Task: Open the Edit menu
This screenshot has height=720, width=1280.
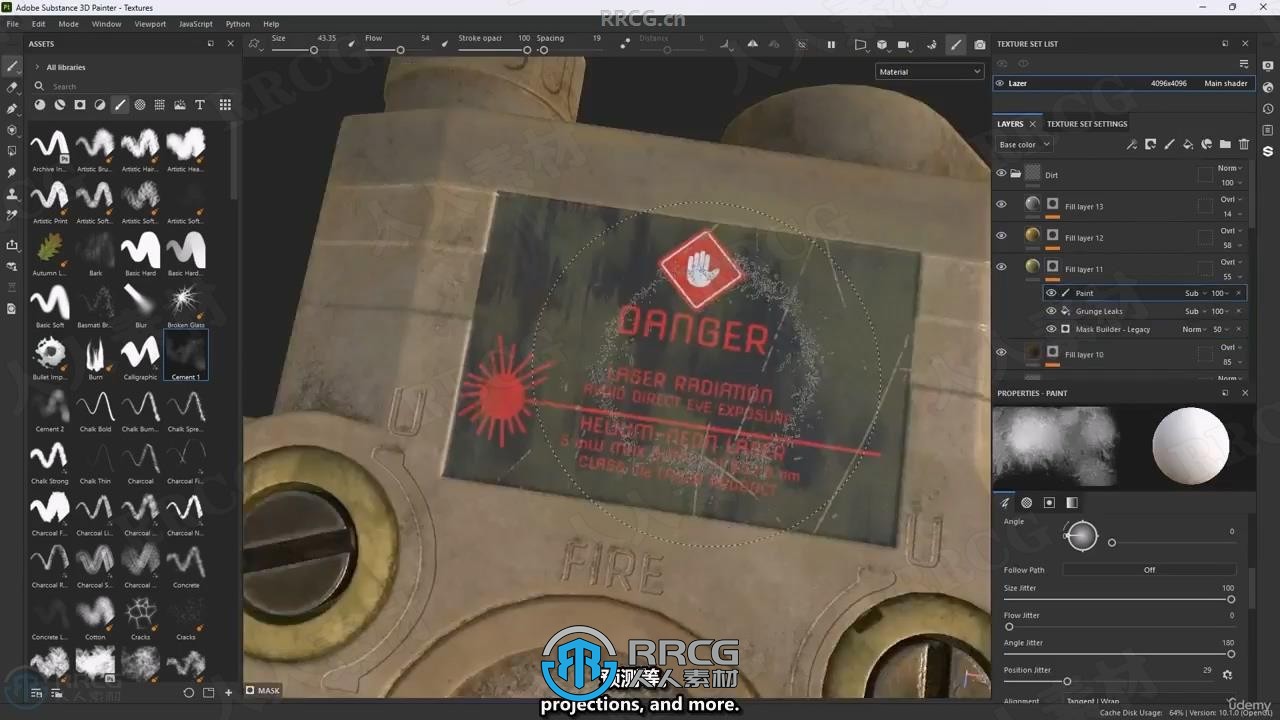Action: [38, 24]
